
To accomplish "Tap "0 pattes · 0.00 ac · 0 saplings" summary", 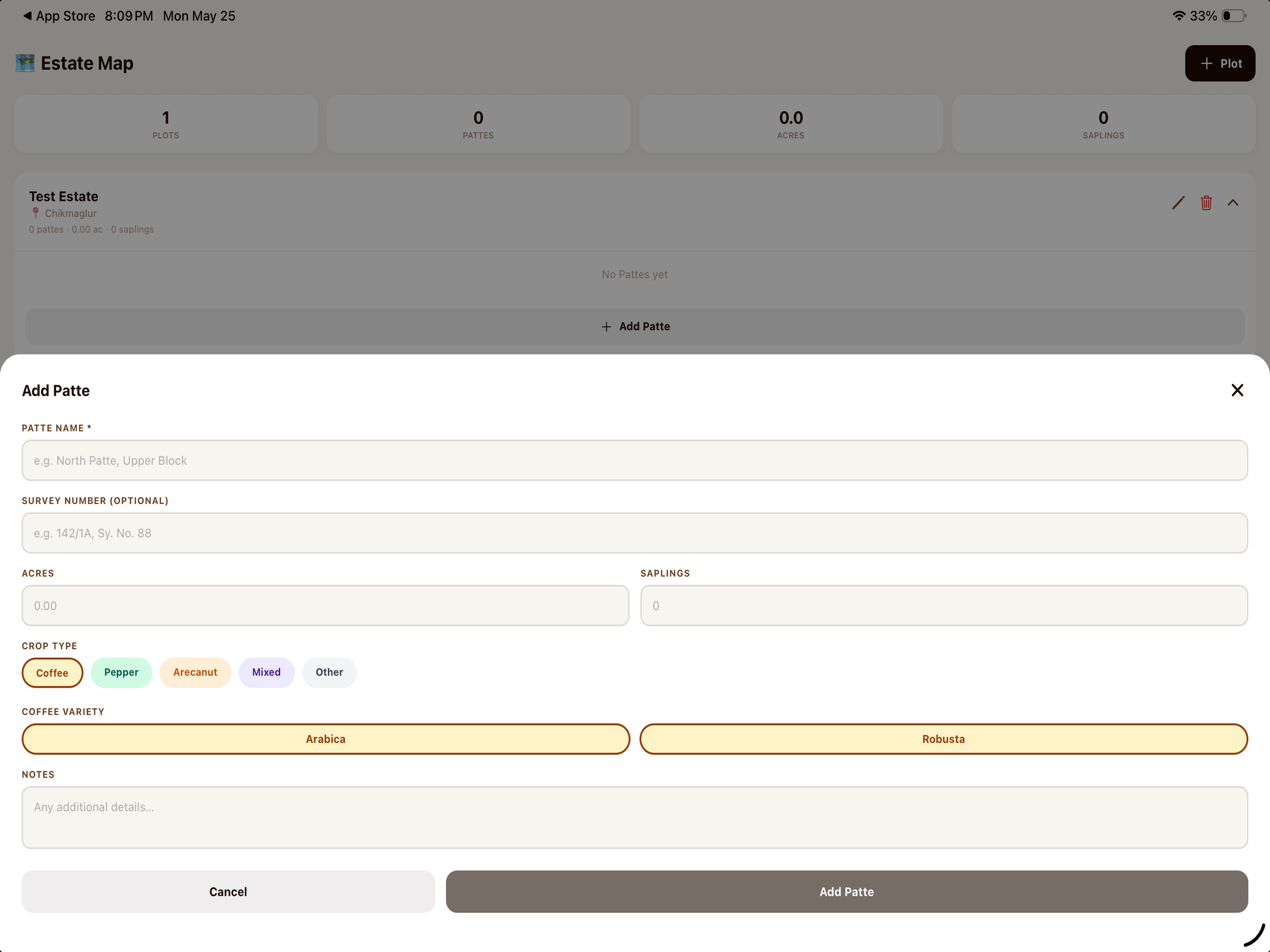I will coord(91,230).
